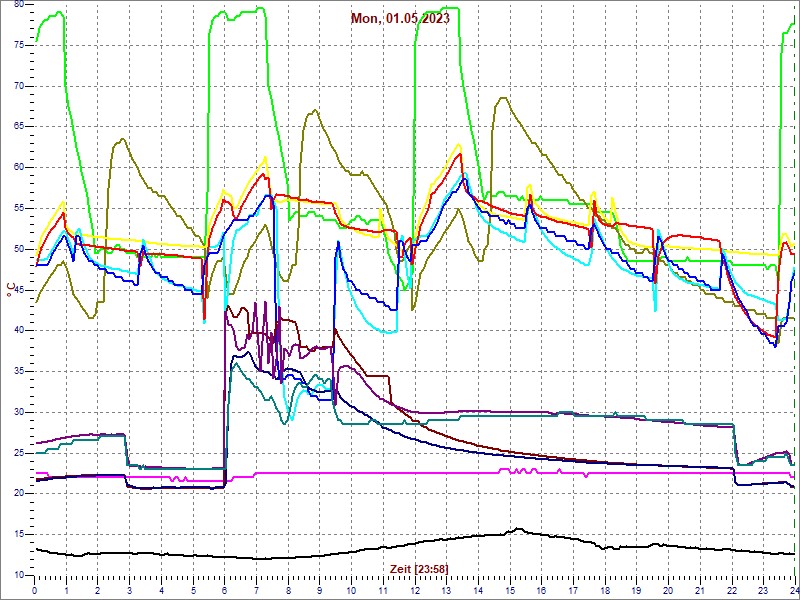Select hour 19 on the time axis
Viewport: 800px width, 600px height.
tap(636, 589)
